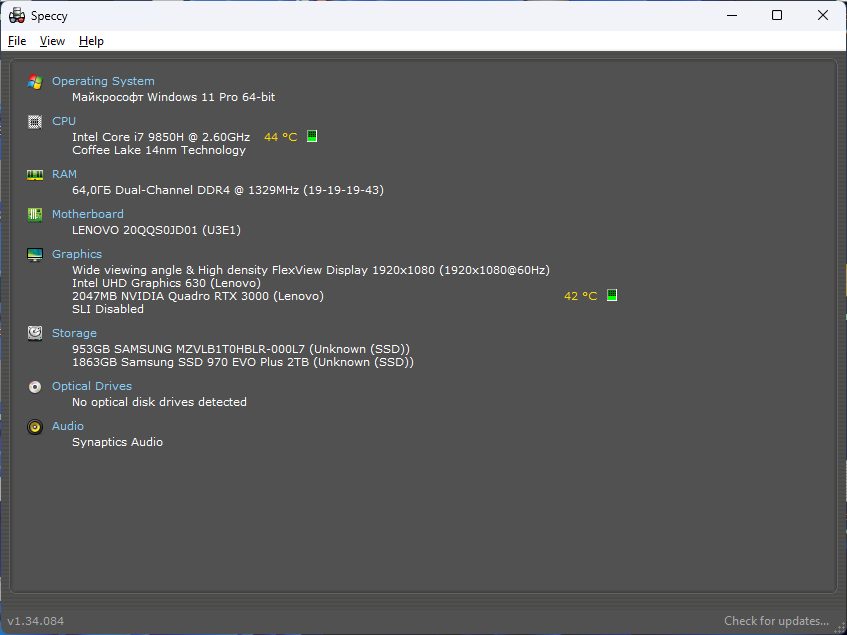
Task: Select the Synaptics Audio text
Action: [x=117, y=442]
